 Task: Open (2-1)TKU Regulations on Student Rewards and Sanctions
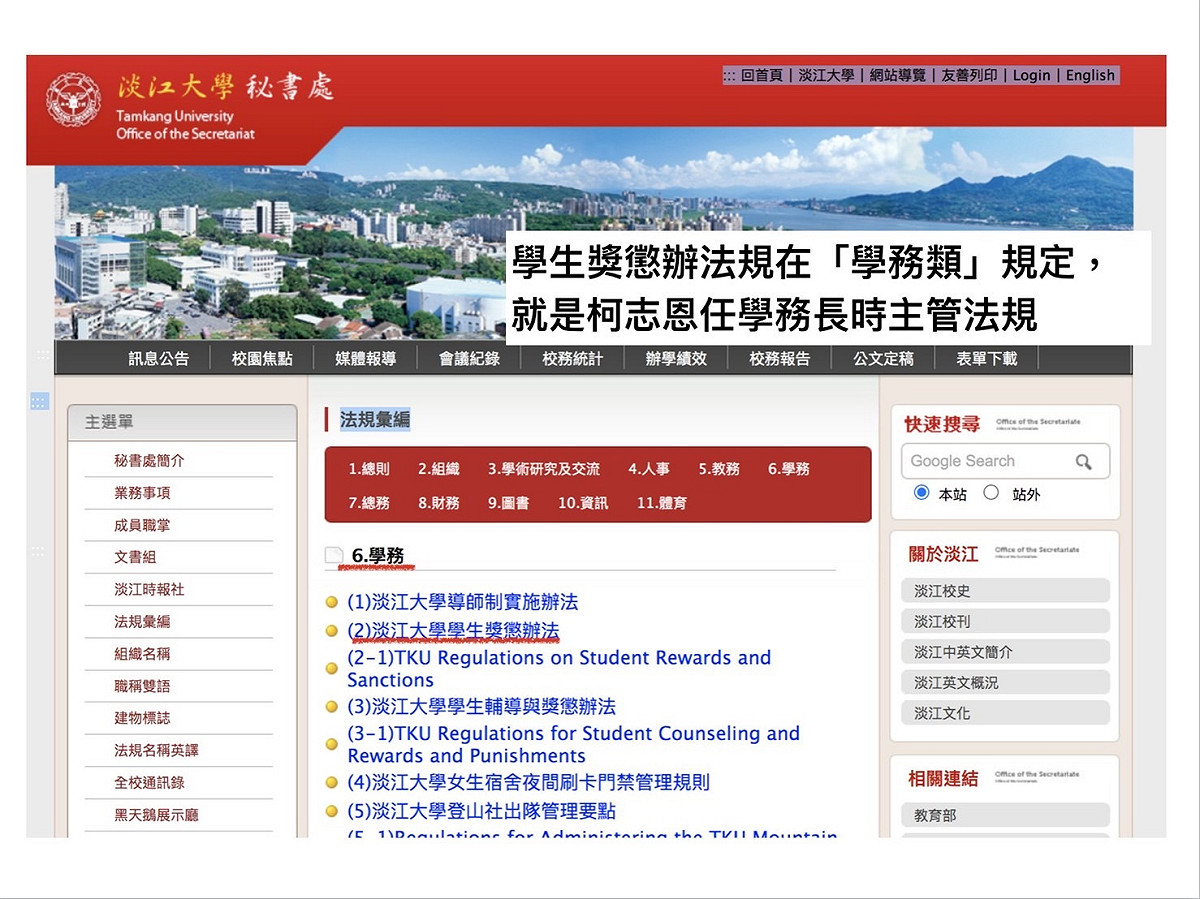tap(559, 668)
